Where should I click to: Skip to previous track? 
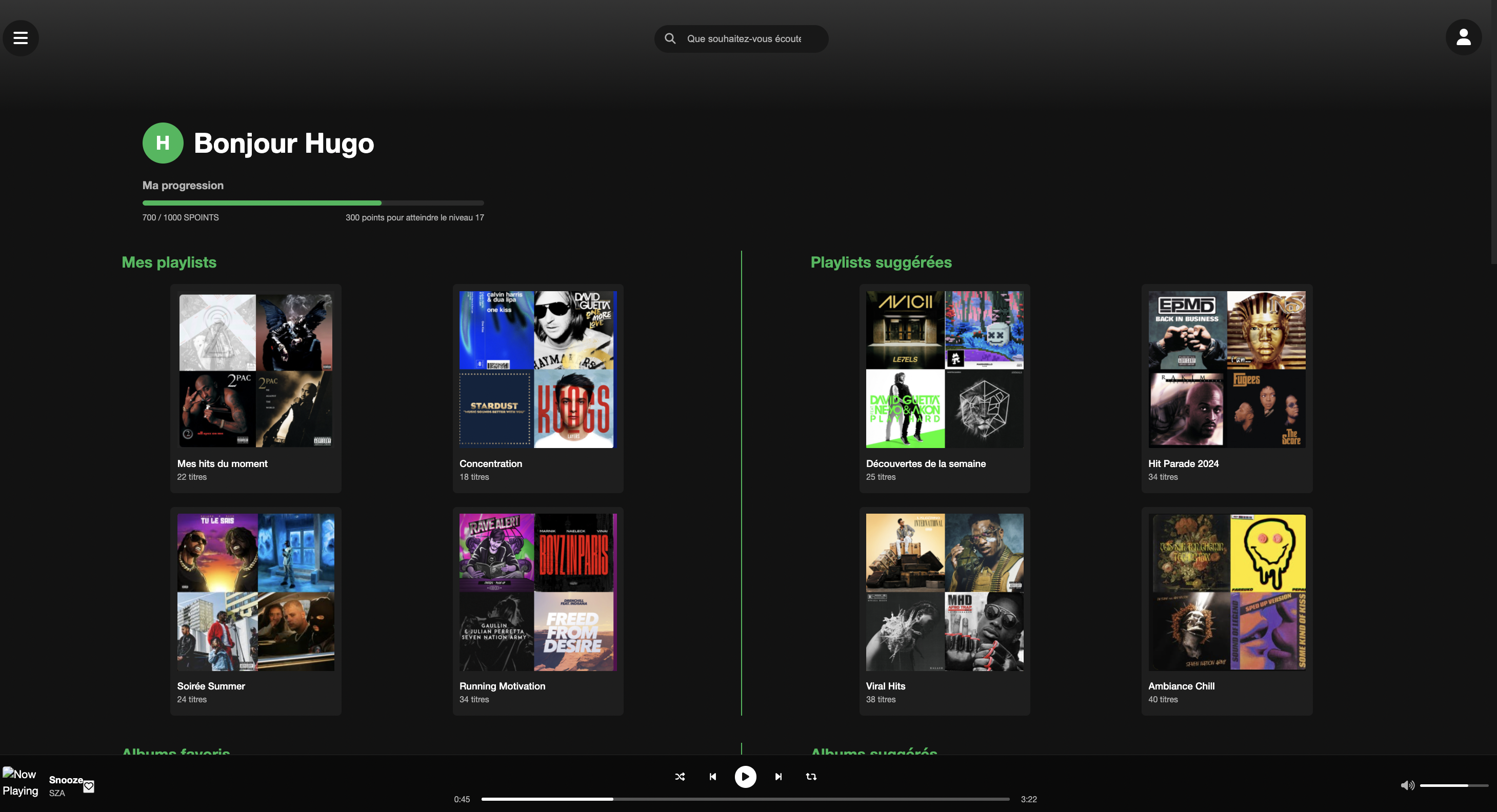point(712,777)
